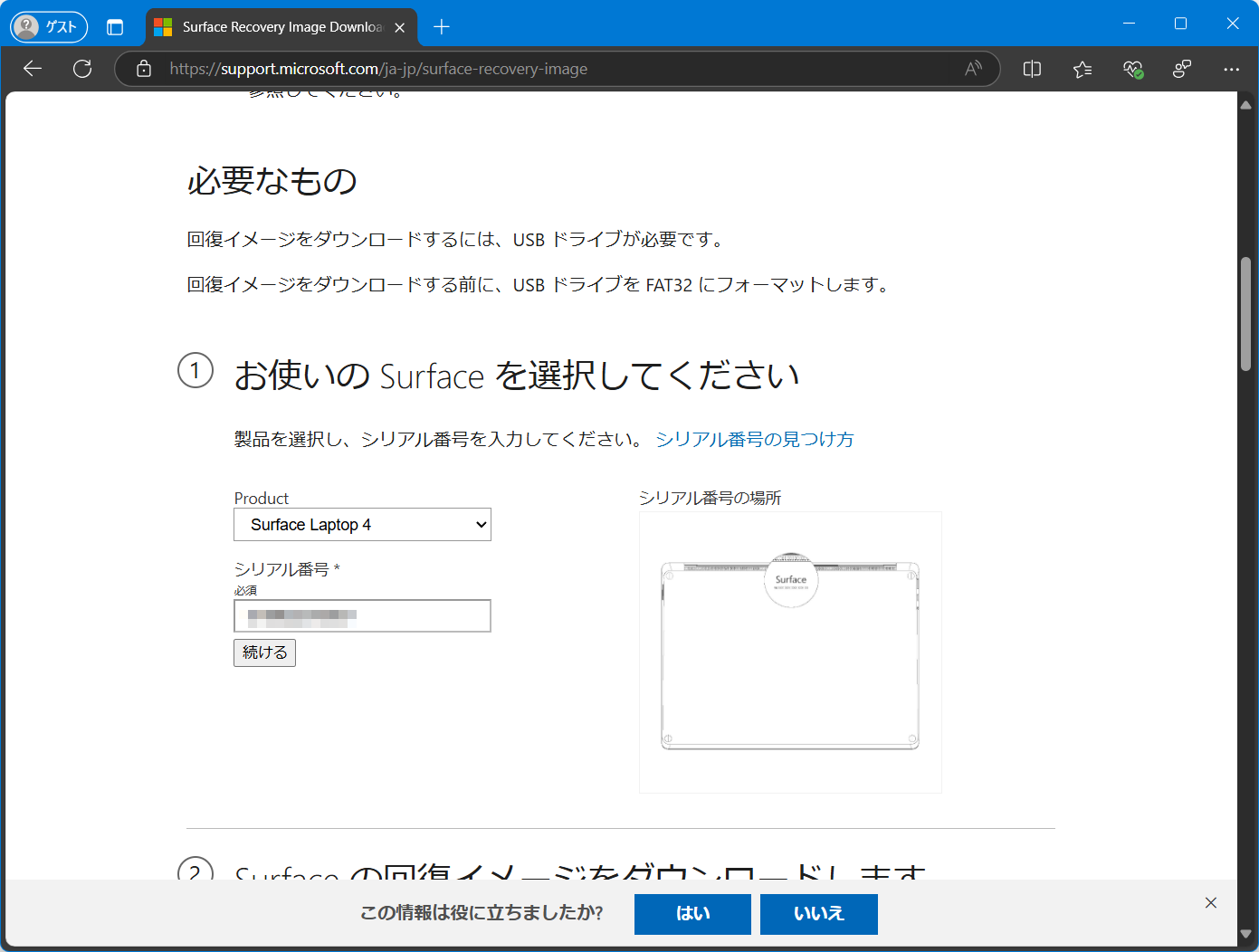
Task: Open split screen view icon
Action: (x=1032, y=69)
